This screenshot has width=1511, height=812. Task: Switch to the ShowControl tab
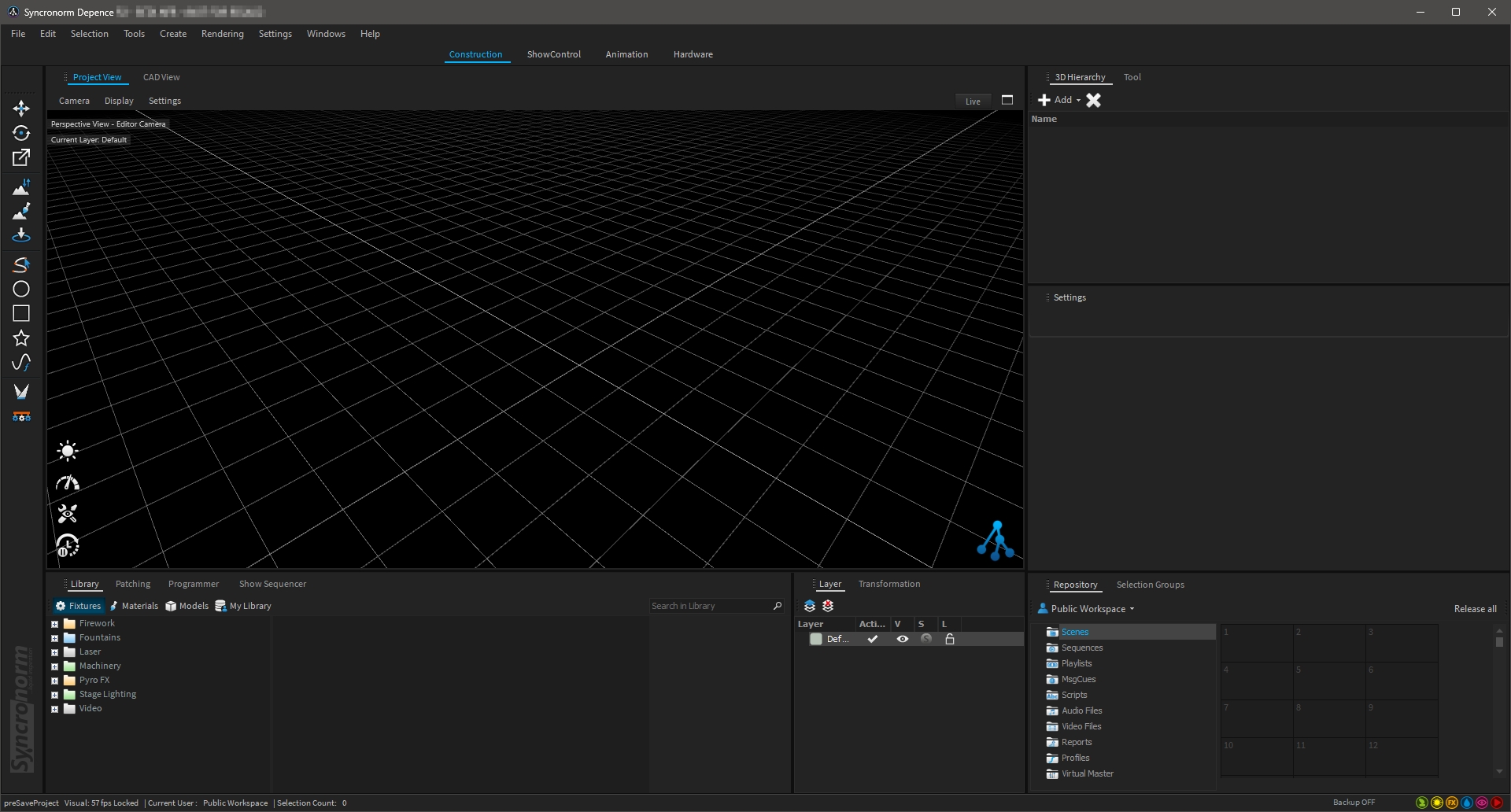pyautogui.click(x=553, y=54)
